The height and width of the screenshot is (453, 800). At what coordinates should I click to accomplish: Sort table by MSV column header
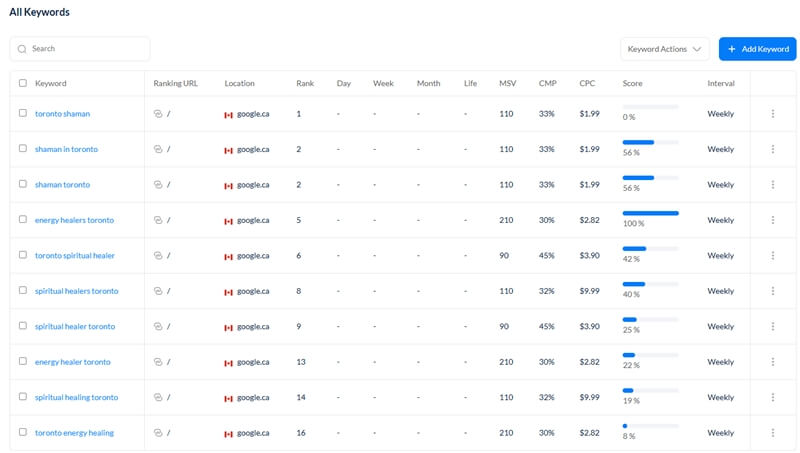(x=507, y=83)
